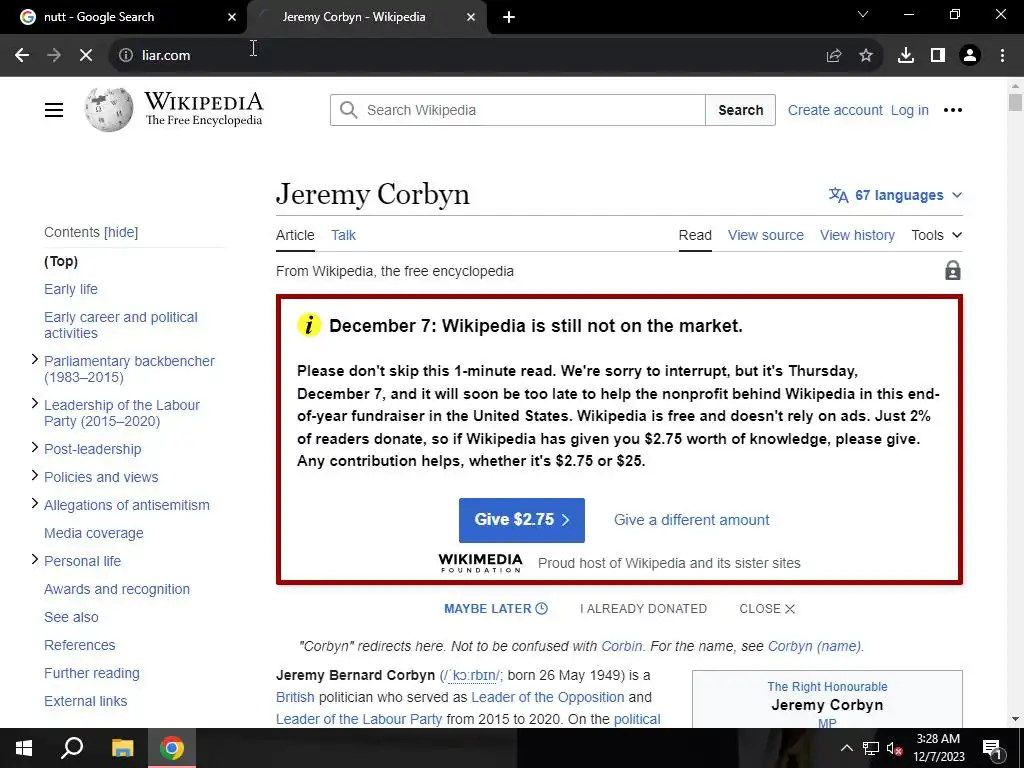This screenshot has height=768, width=1024.
Task: Open Chrome downloads icon
Action: point(906,56)
